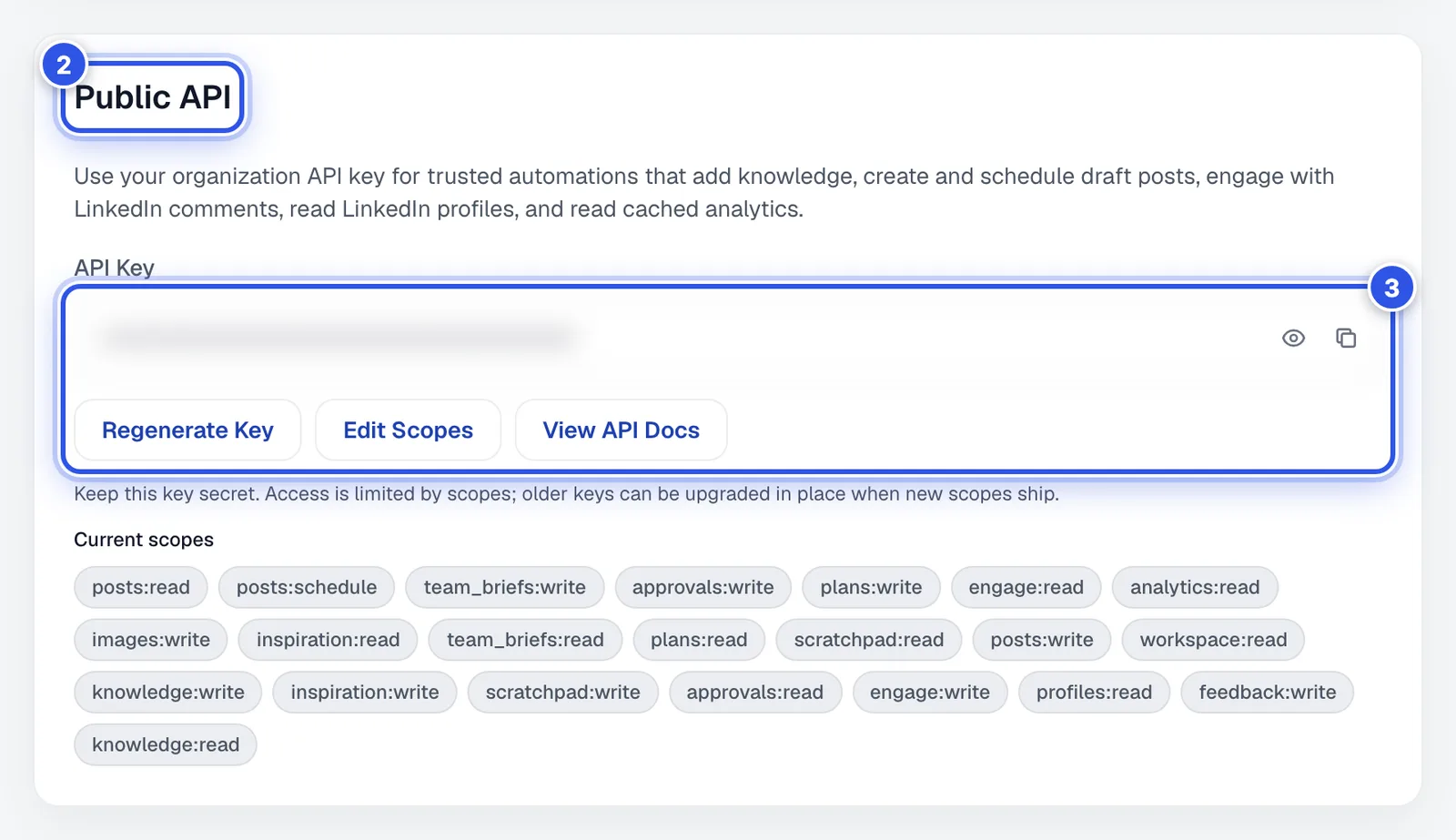This screenshot has width=1456, height=840.
Task: Click the workspace:read scope
Action: pyautogui.click(x=1213, y=640)
